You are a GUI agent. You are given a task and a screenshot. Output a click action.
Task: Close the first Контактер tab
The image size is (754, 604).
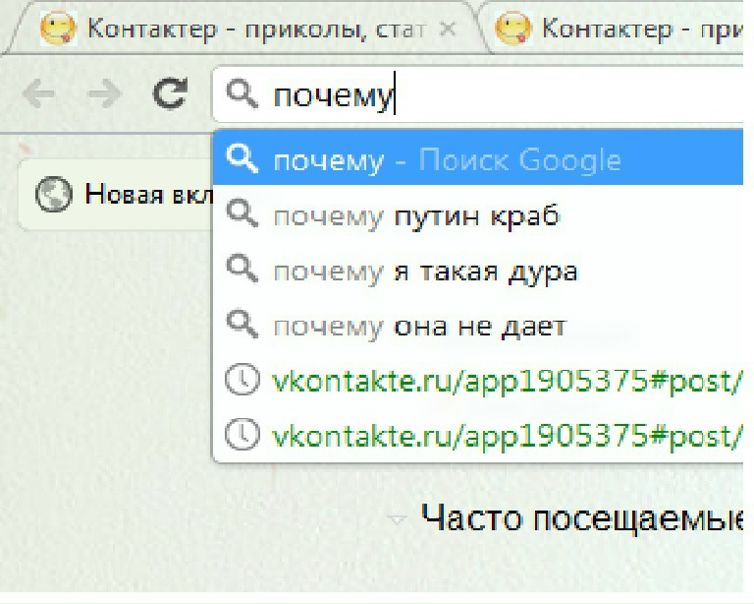[449, 29]
